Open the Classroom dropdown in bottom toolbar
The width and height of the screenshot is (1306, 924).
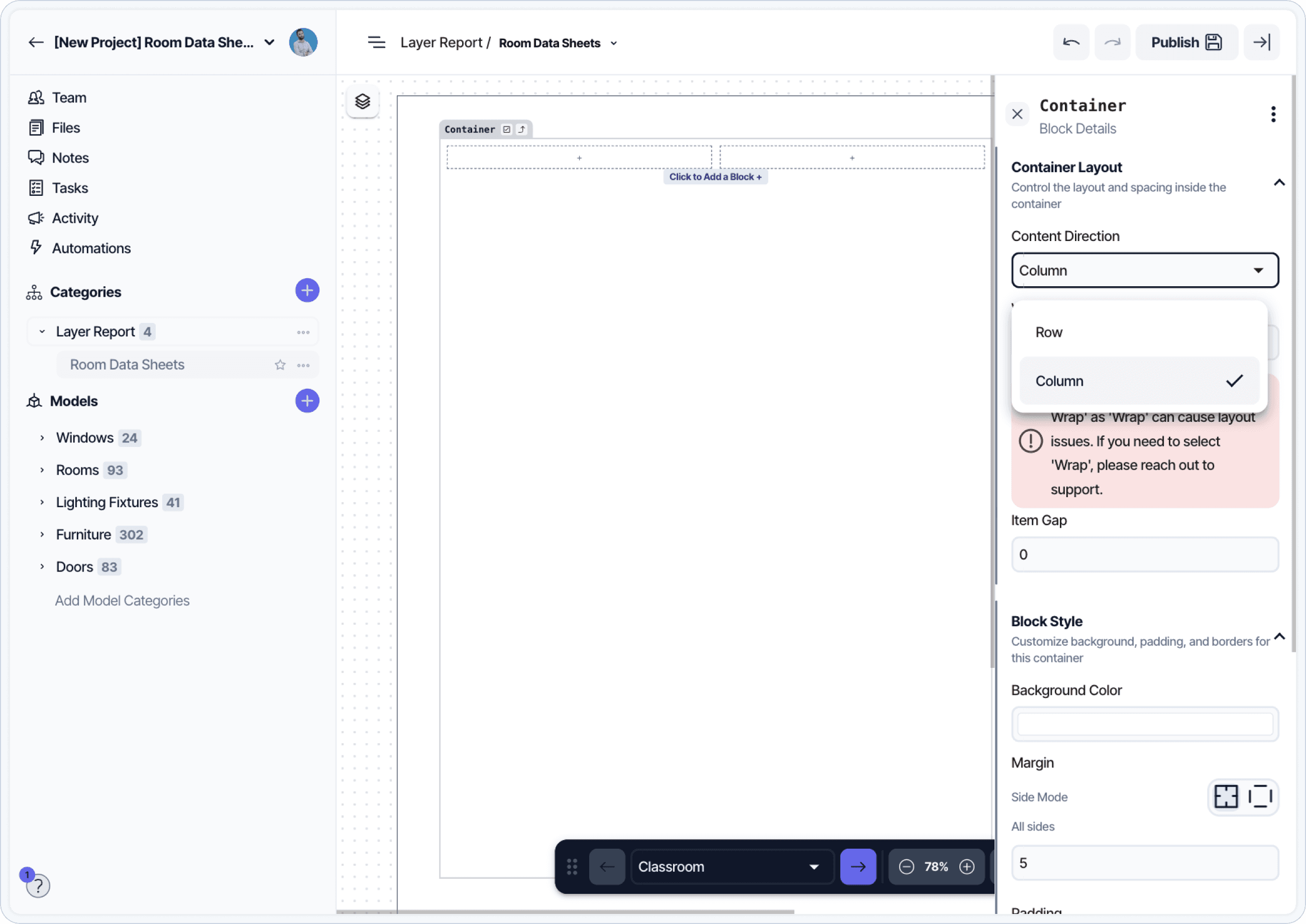pos(731,867)
